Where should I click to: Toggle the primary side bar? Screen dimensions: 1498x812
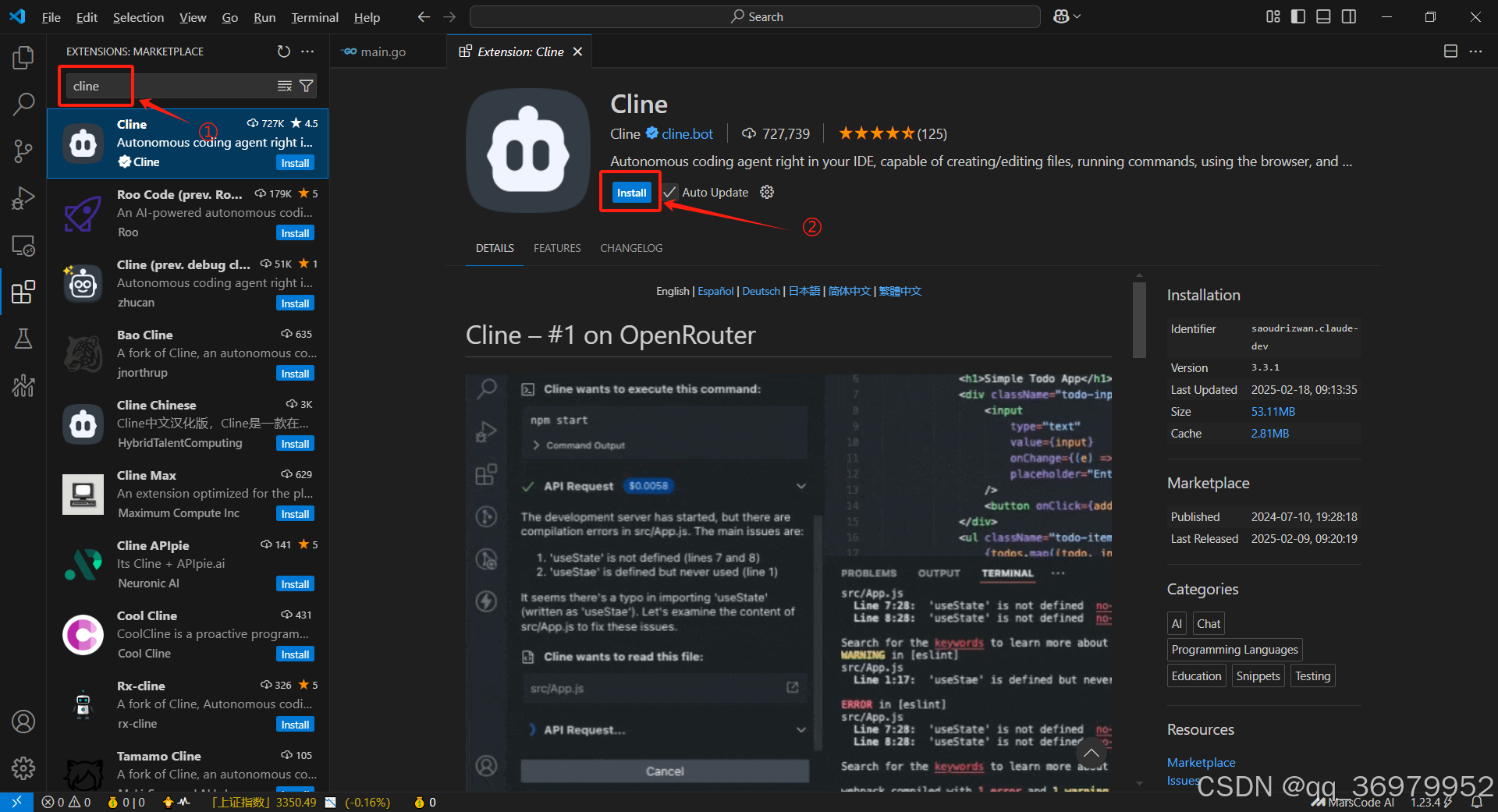[1298, 16]
